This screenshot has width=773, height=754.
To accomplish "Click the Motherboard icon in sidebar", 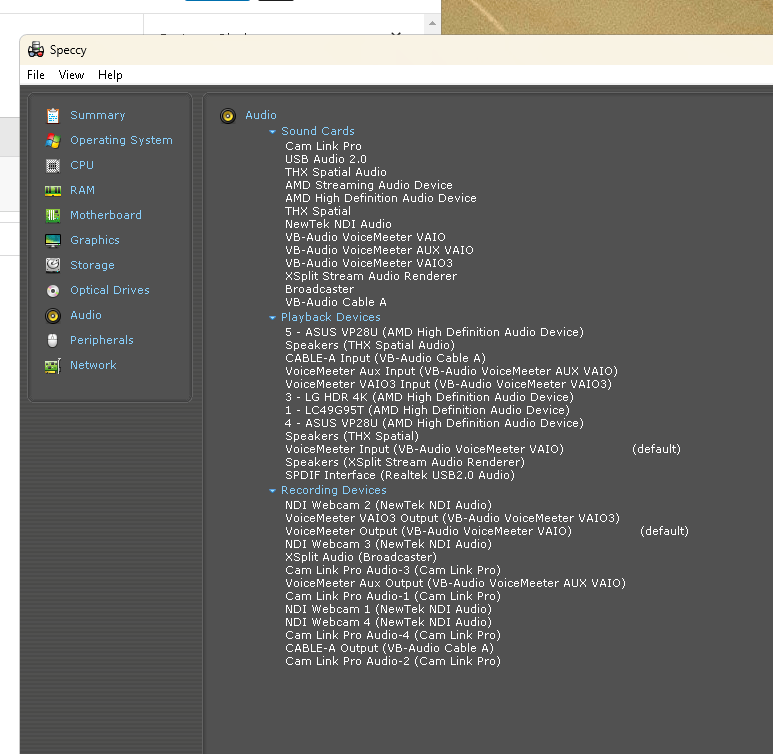I will point(53,215).
